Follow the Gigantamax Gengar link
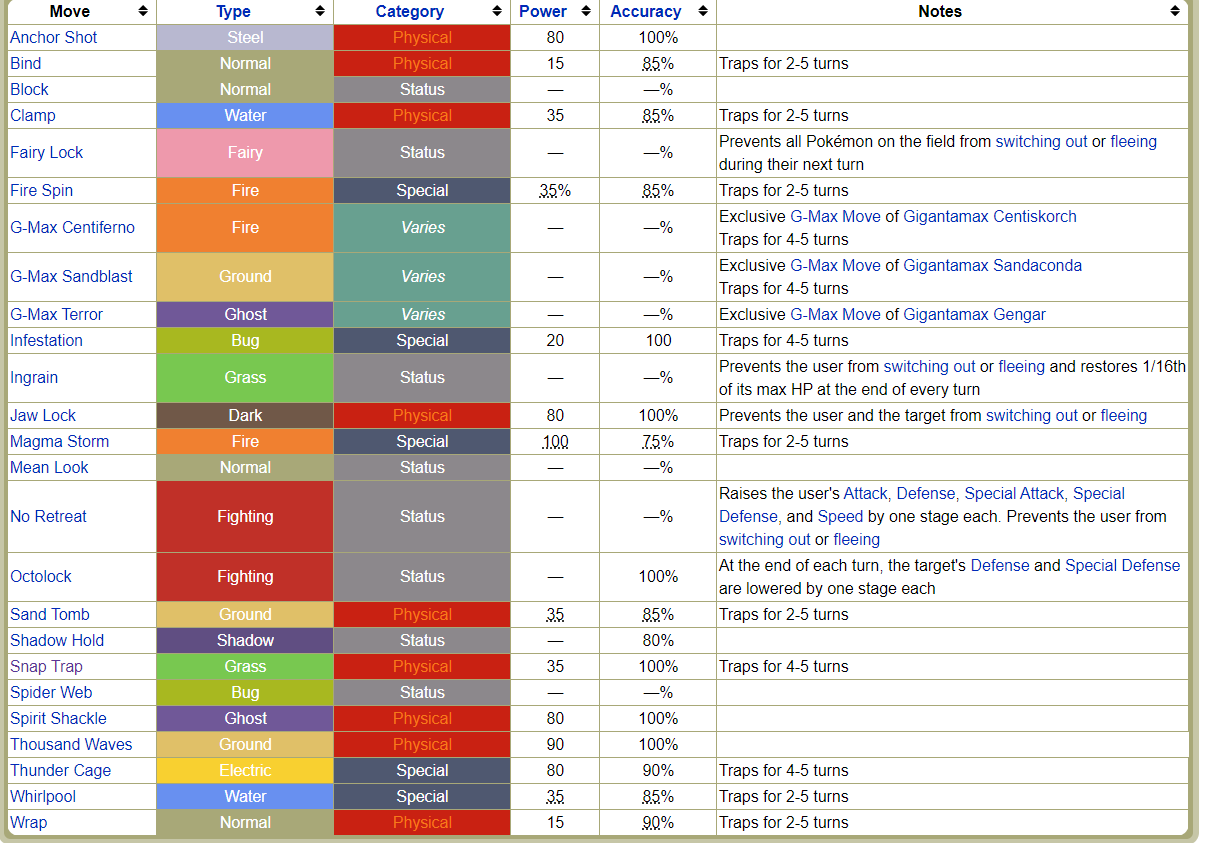Image resolution: width=1205 pixels, height=843 pixels. pos(974,314)
